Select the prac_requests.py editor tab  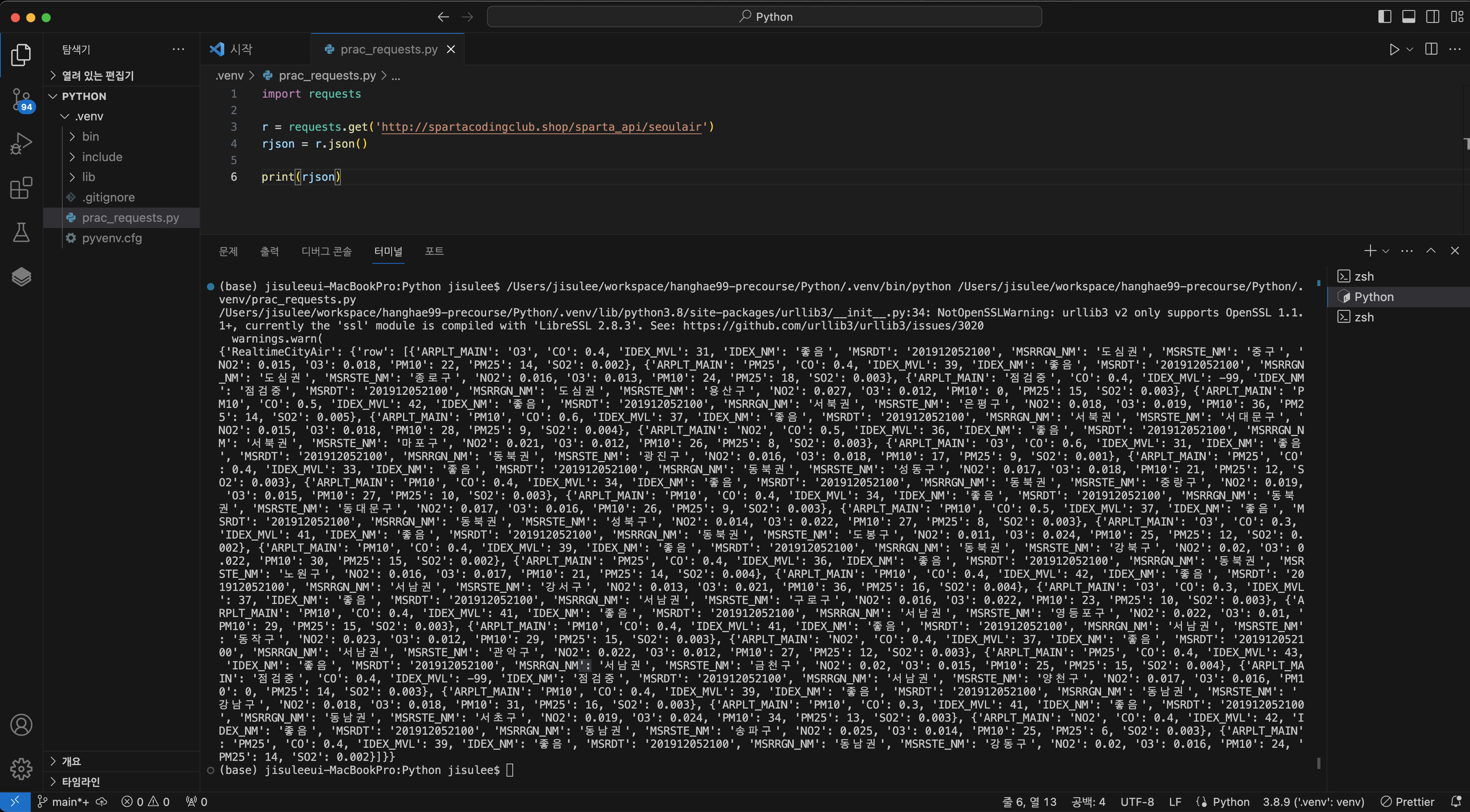pos(388,49)
